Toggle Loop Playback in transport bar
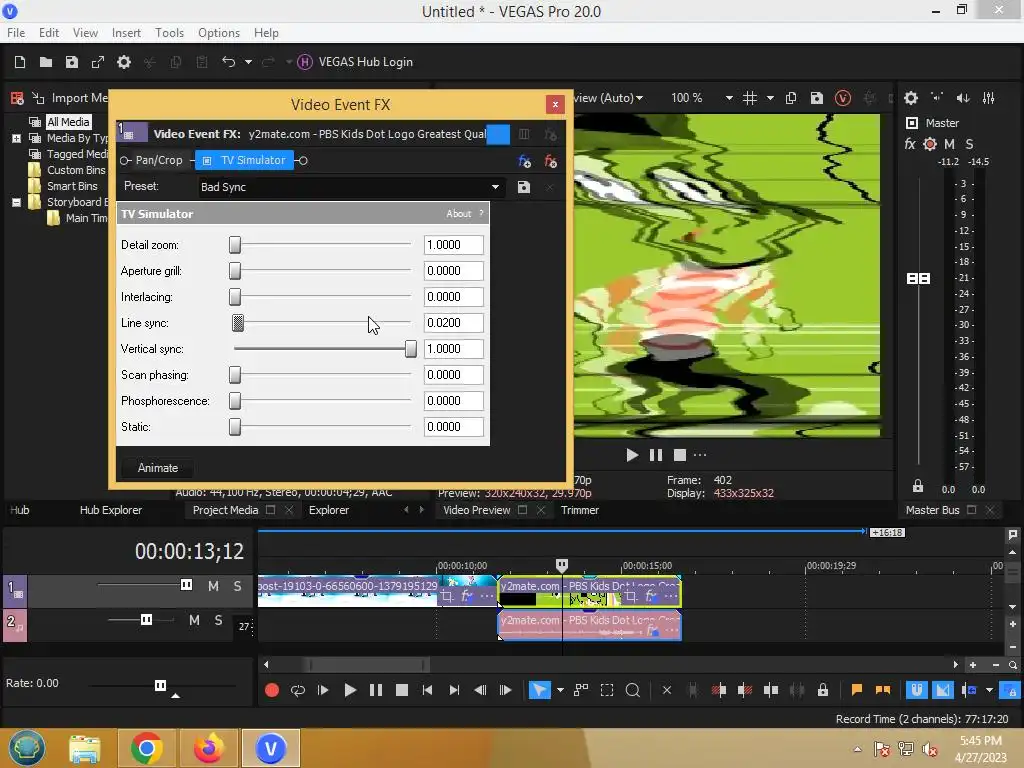 coord(298,690)
